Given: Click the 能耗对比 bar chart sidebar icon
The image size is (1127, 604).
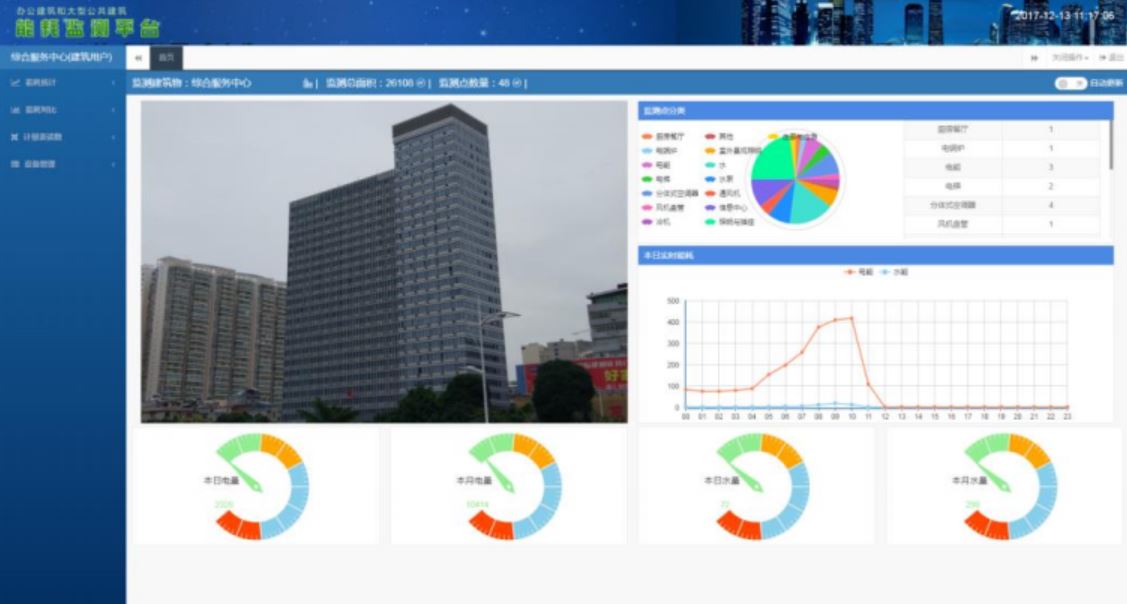Looking at the screenshot, I should [x=15, y=109].
